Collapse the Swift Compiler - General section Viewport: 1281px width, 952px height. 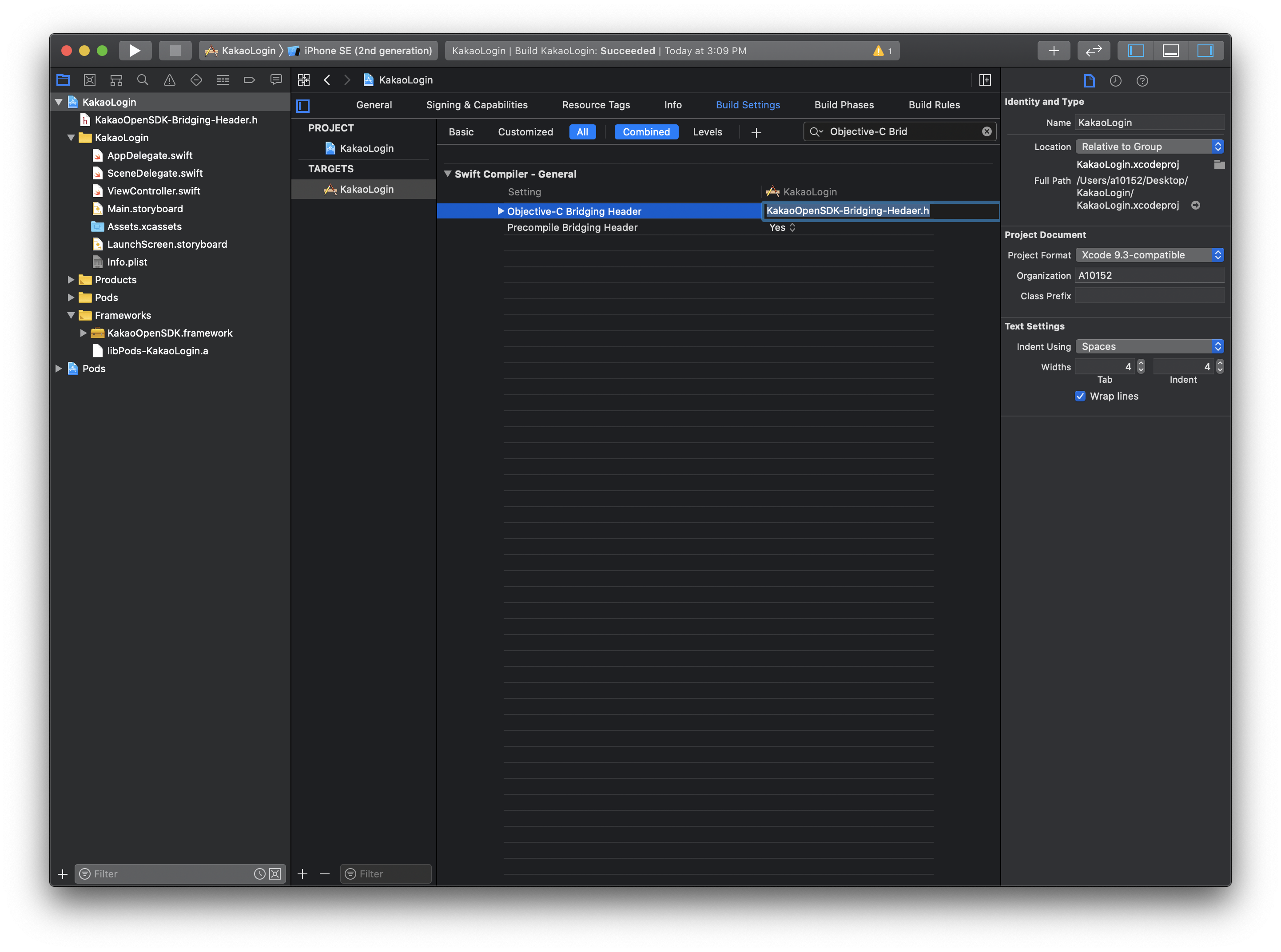(447, 174)
